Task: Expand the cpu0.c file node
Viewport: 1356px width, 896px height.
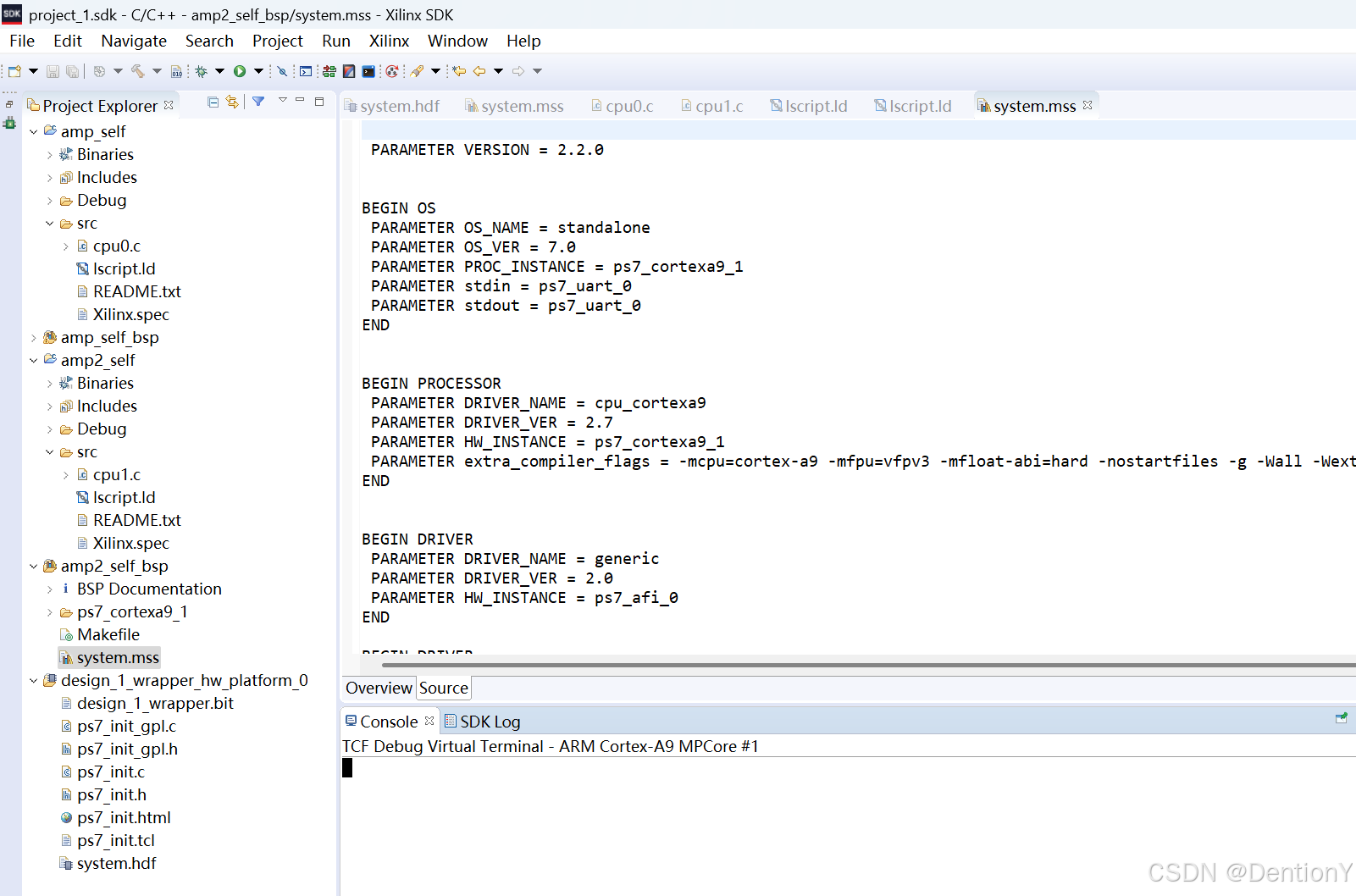Action: tap(65, 246)
